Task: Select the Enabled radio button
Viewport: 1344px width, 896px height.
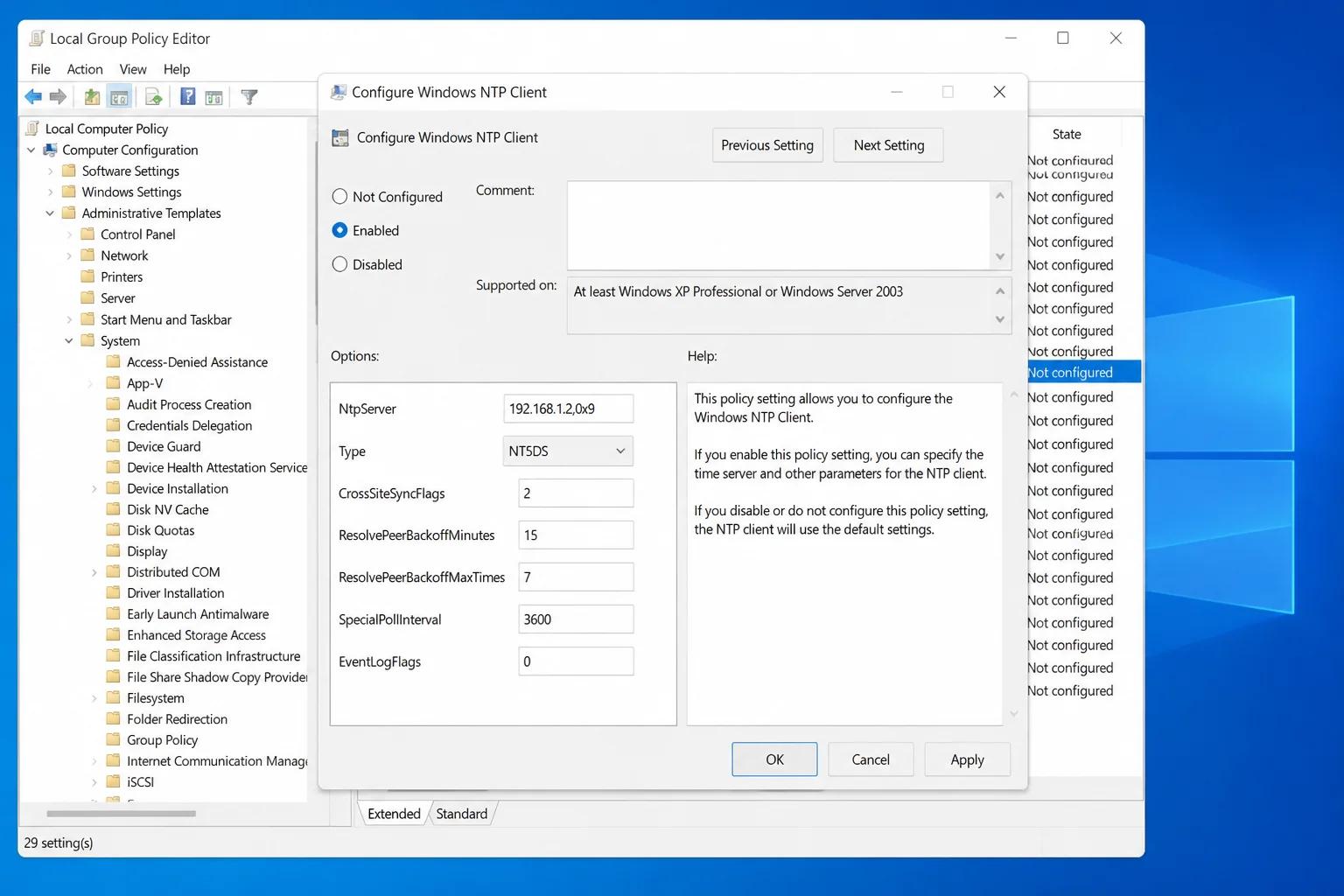Action: tap(339, 230)
